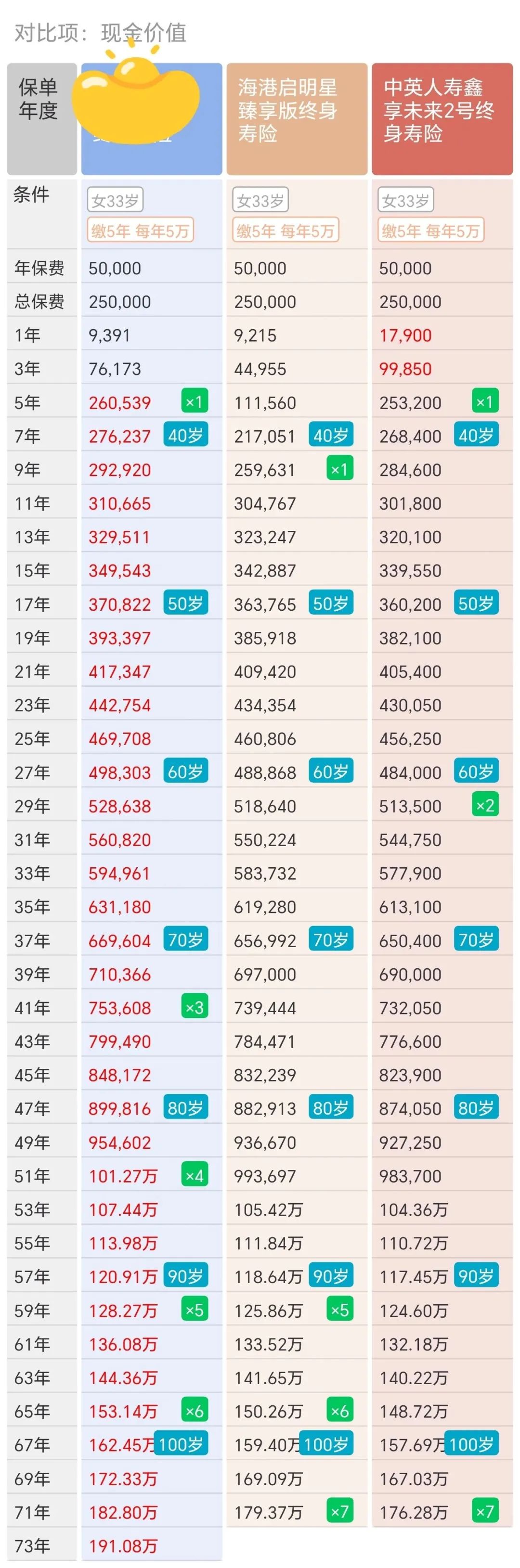Viewport: 520px width, 1568px height.
Task: Click the green ×3 badge in 41年 row
Action: (x=194, y=1007)
